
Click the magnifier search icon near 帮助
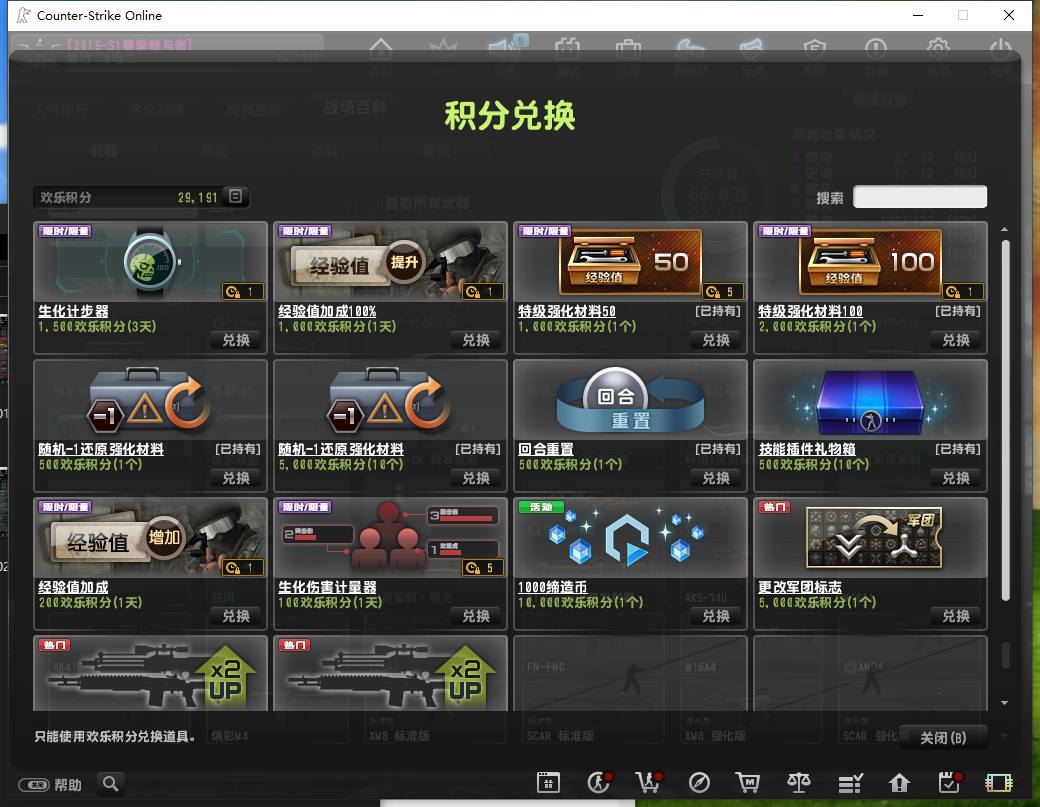pyautogui.click(x=111, y=784)
